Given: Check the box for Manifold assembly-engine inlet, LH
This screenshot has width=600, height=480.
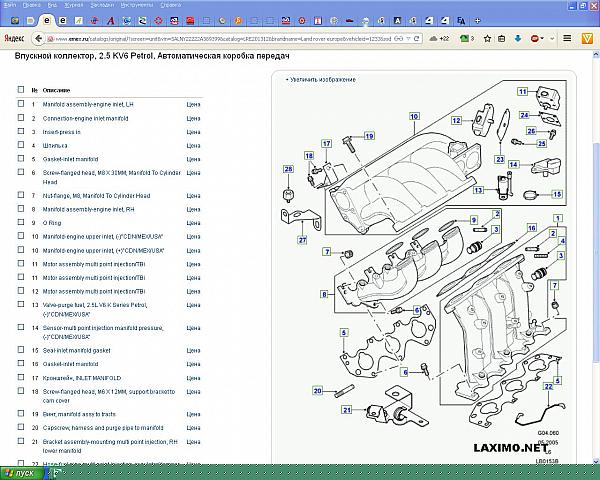Looking at the screenshot, I should click(21, 104).
